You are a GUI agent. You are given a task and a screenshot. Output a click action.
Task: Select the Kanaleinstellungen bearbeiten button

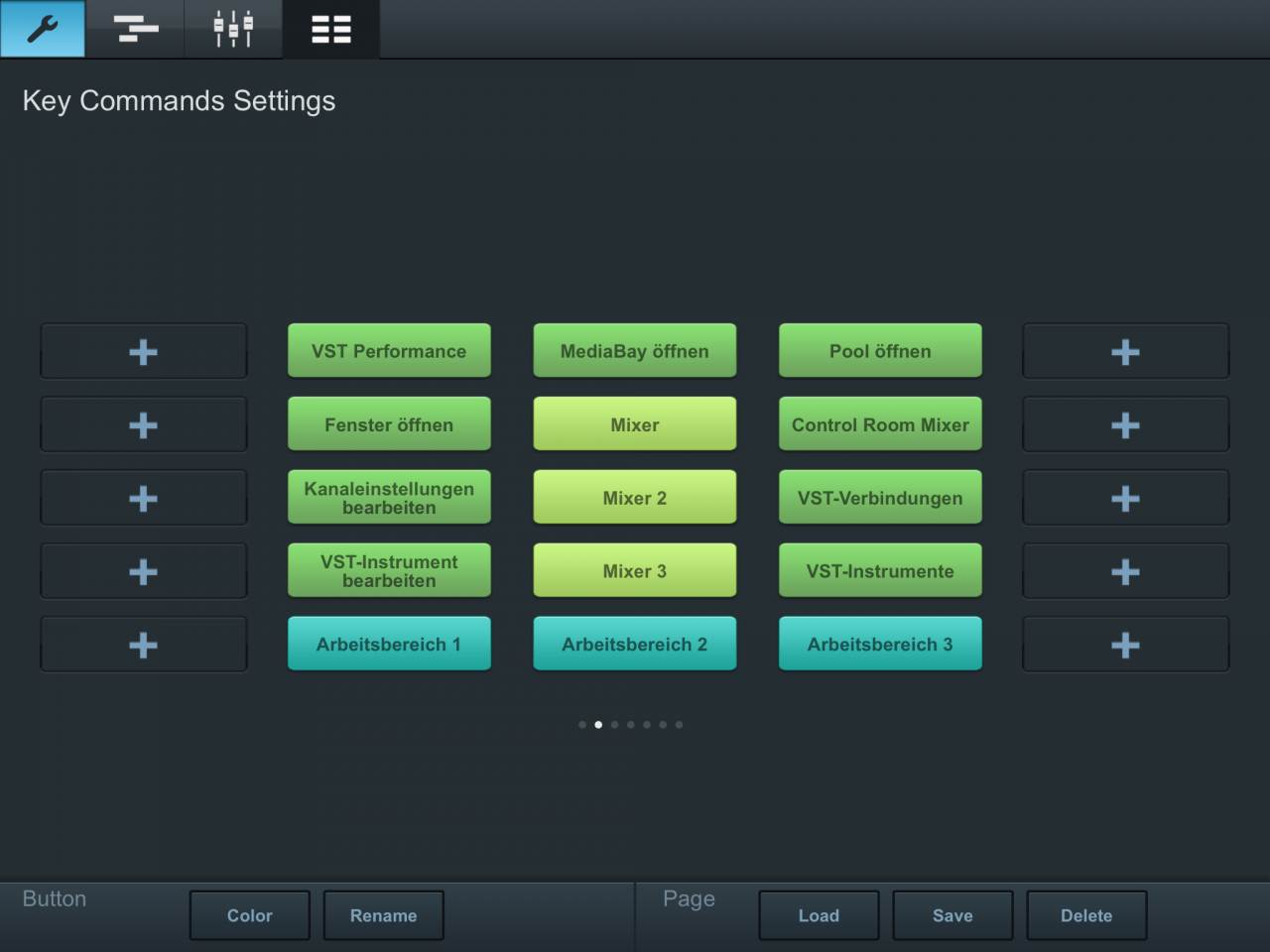point(389,497)
